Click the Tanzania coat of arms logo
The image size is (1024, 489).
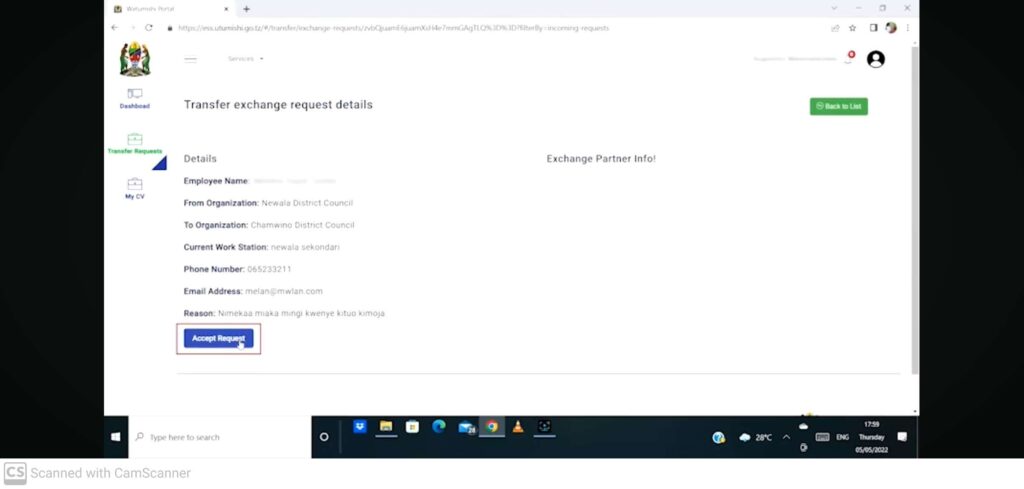click(x=134, y=59)
